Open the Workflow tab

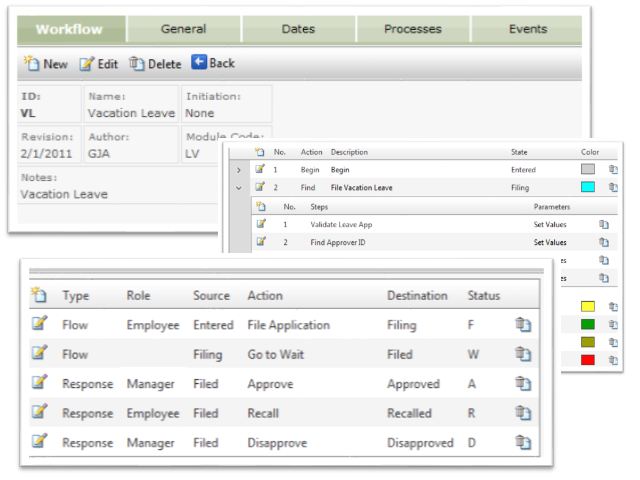coord(71,29)
